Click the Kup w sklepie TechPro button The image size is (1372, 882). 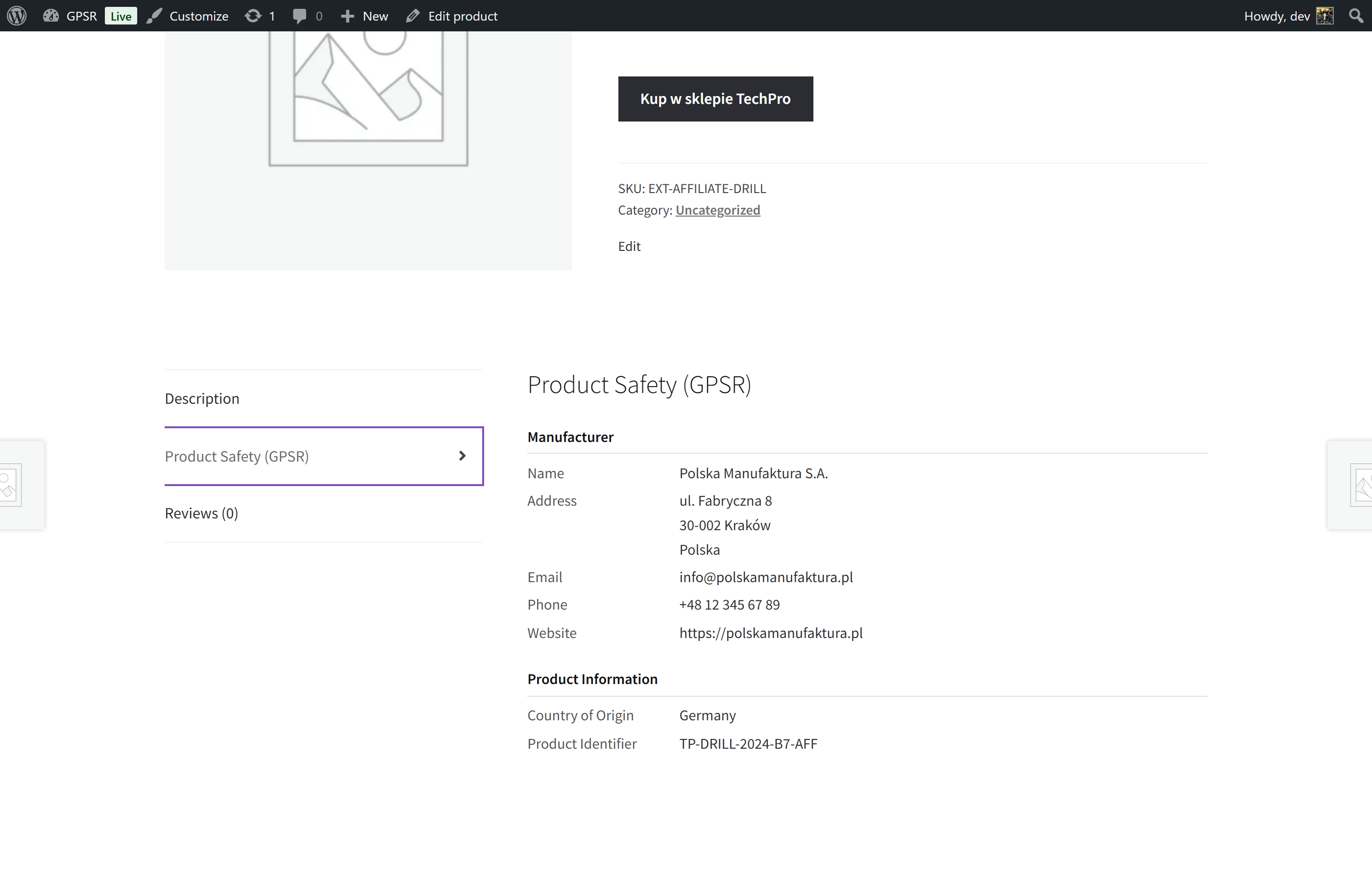coord(715,98)
